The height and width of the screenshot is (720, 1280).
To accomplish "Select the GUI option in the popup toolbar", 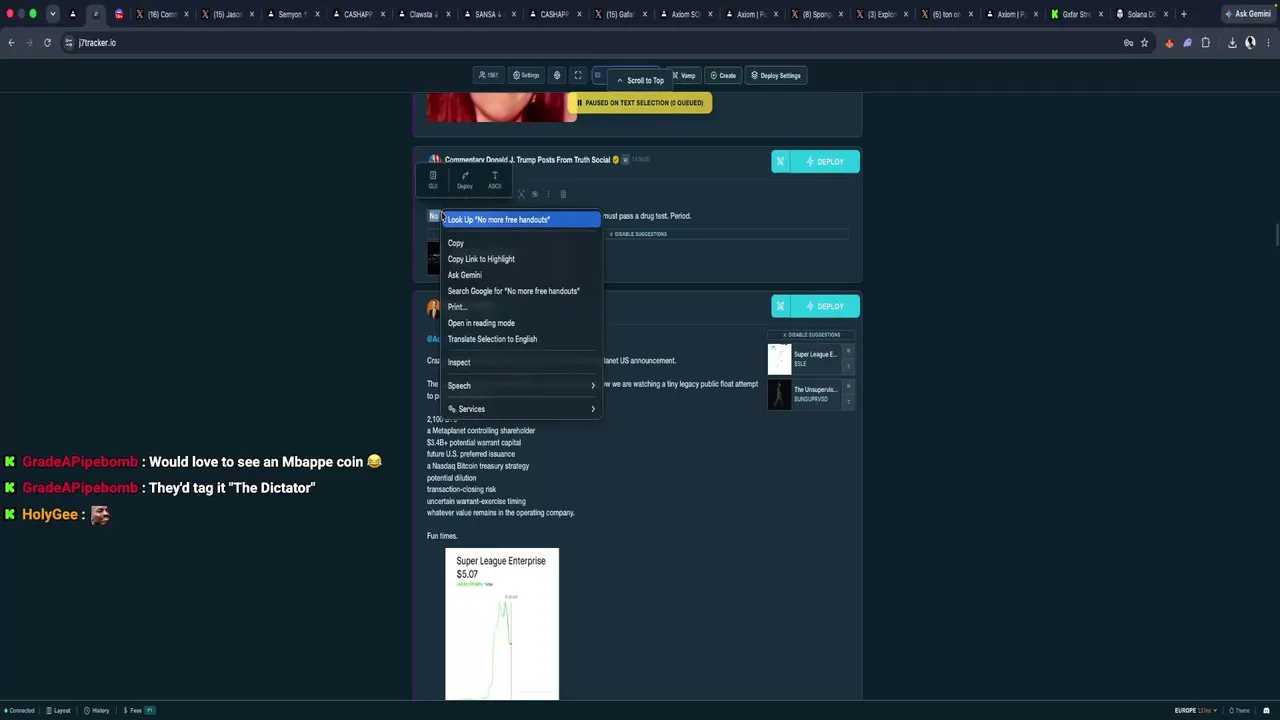I will [x=433, y=180].
